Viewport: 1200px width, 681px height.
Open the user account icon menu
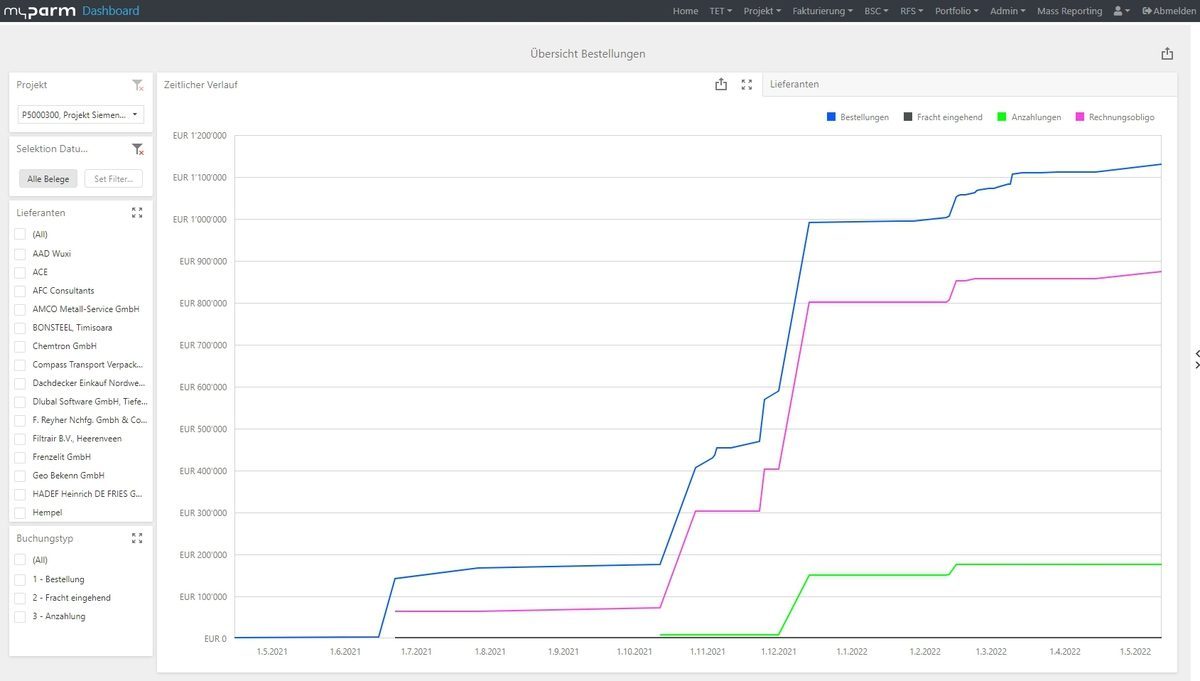tap(1122, 11)
